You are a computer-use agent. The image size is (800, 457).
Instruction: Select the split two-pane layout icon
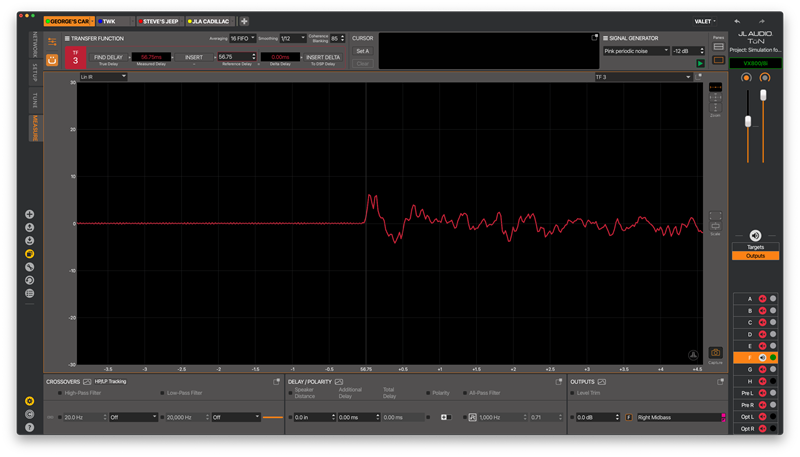click(718, 47)
